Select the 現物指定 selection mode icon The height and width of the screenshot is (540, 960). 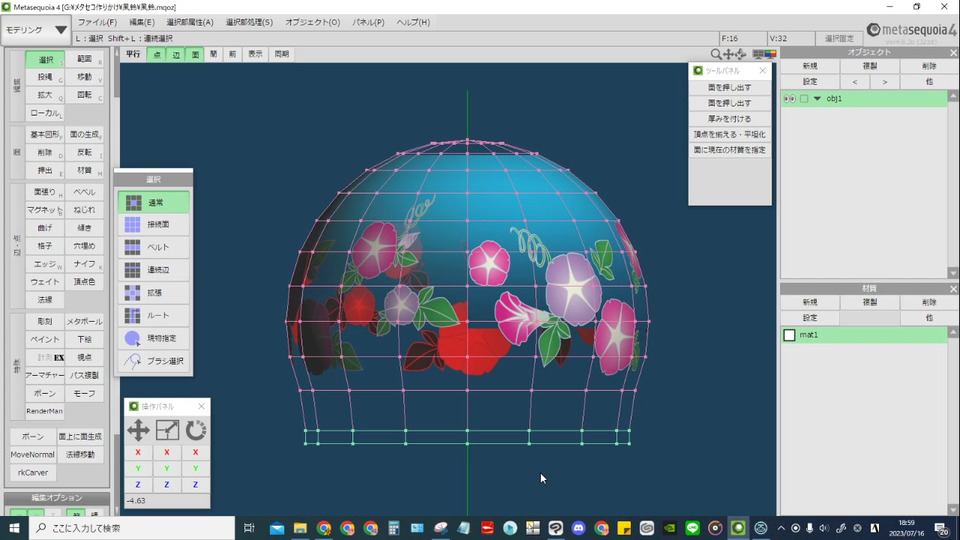pyautogui.click(x=132, y=338)
